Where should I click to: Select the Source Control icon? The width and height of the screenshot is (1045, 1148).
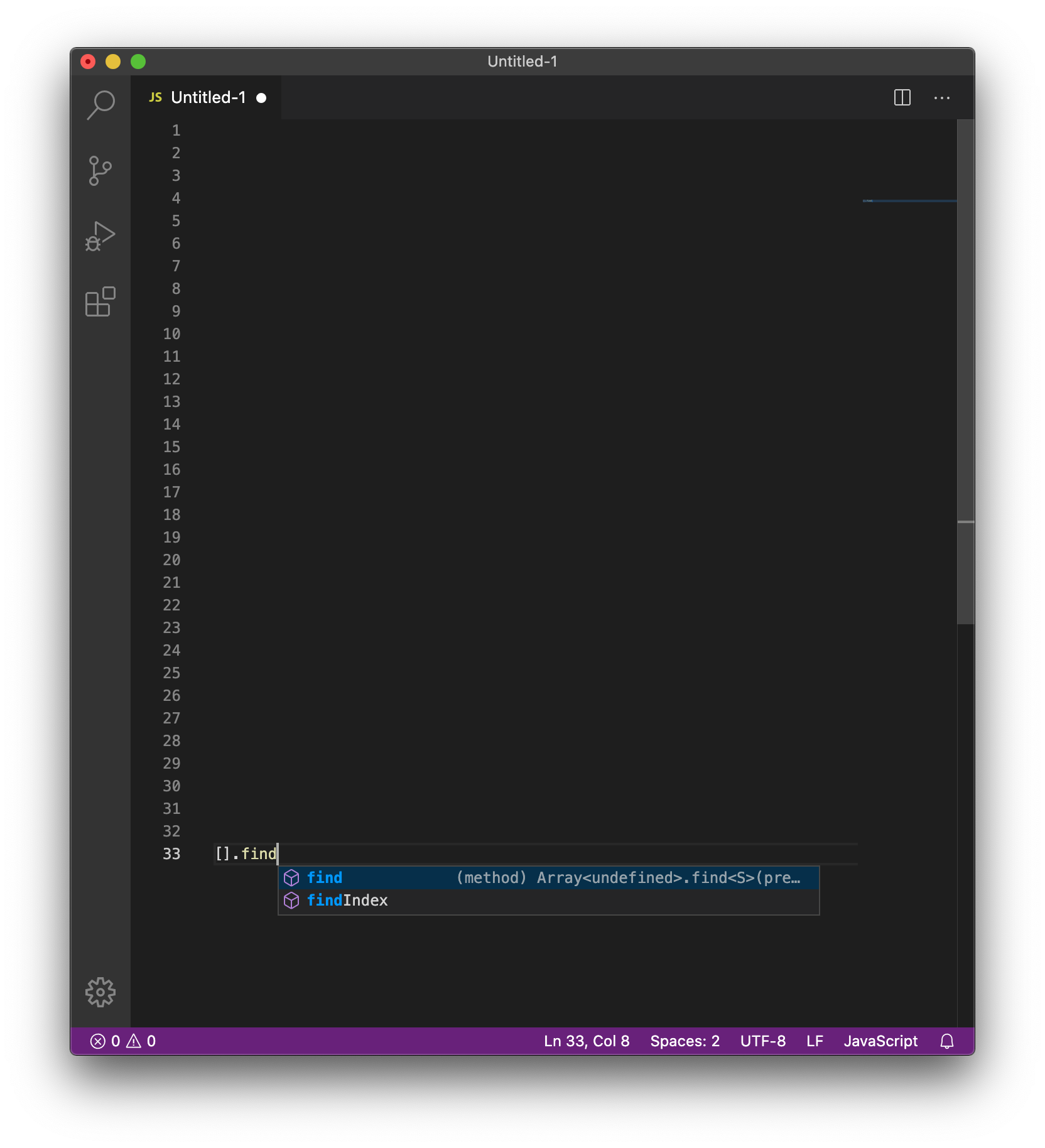pyautogui.click(x=100, y=171)
